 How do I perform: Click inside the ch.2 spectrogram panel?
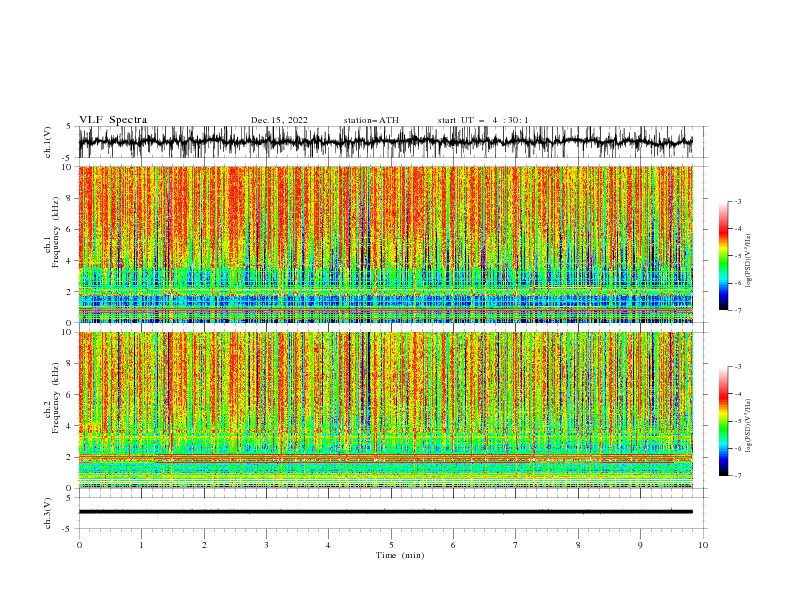point(385,410)
